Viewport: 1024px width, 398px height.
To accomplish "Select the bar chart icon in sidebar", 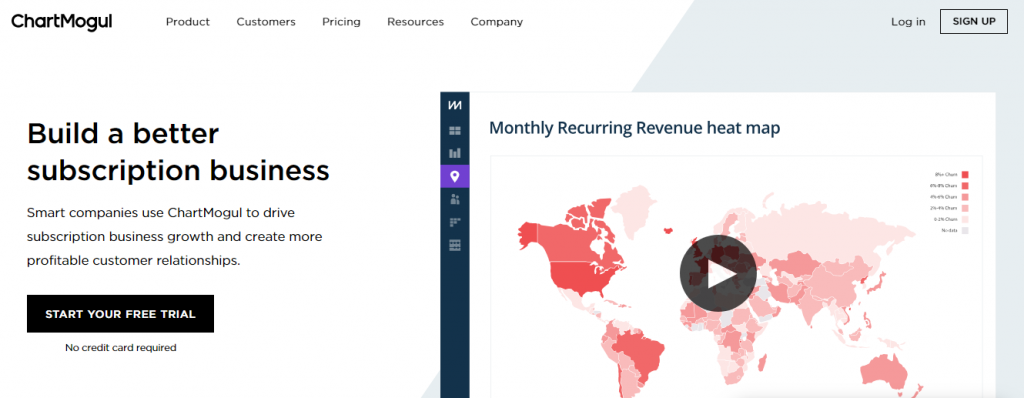I will [x=455, y=153].
